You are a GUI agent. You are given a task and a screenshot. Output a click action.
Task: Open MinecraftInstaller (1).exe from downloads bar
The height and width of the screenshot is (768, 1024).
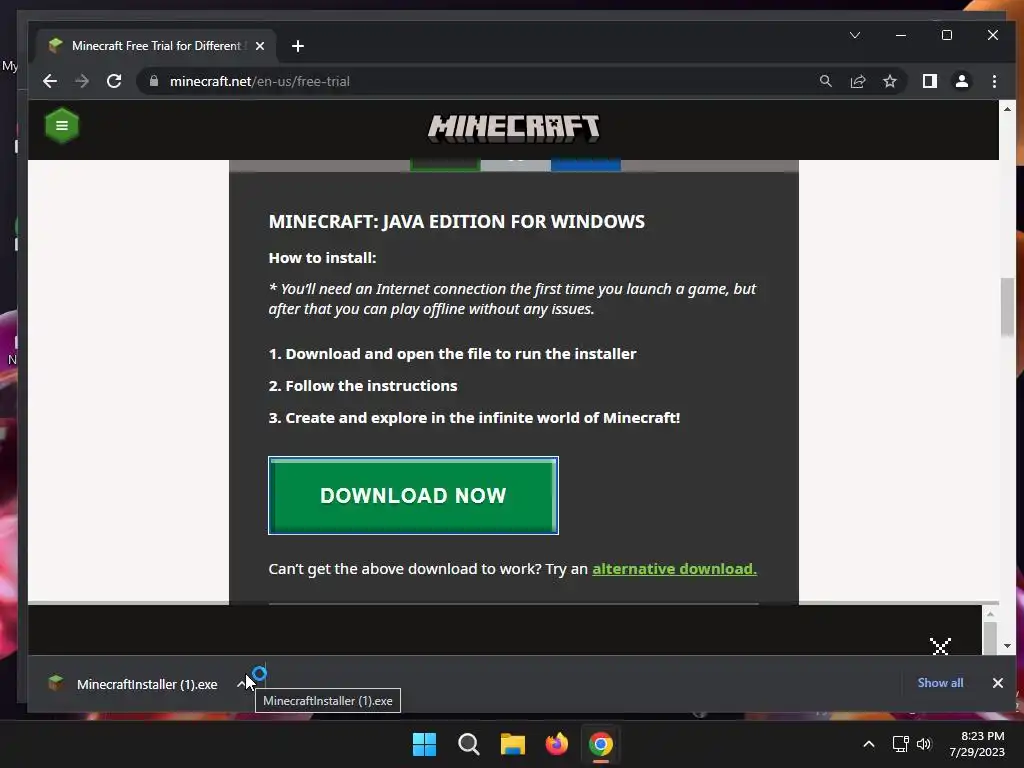[x=134, y=684]
